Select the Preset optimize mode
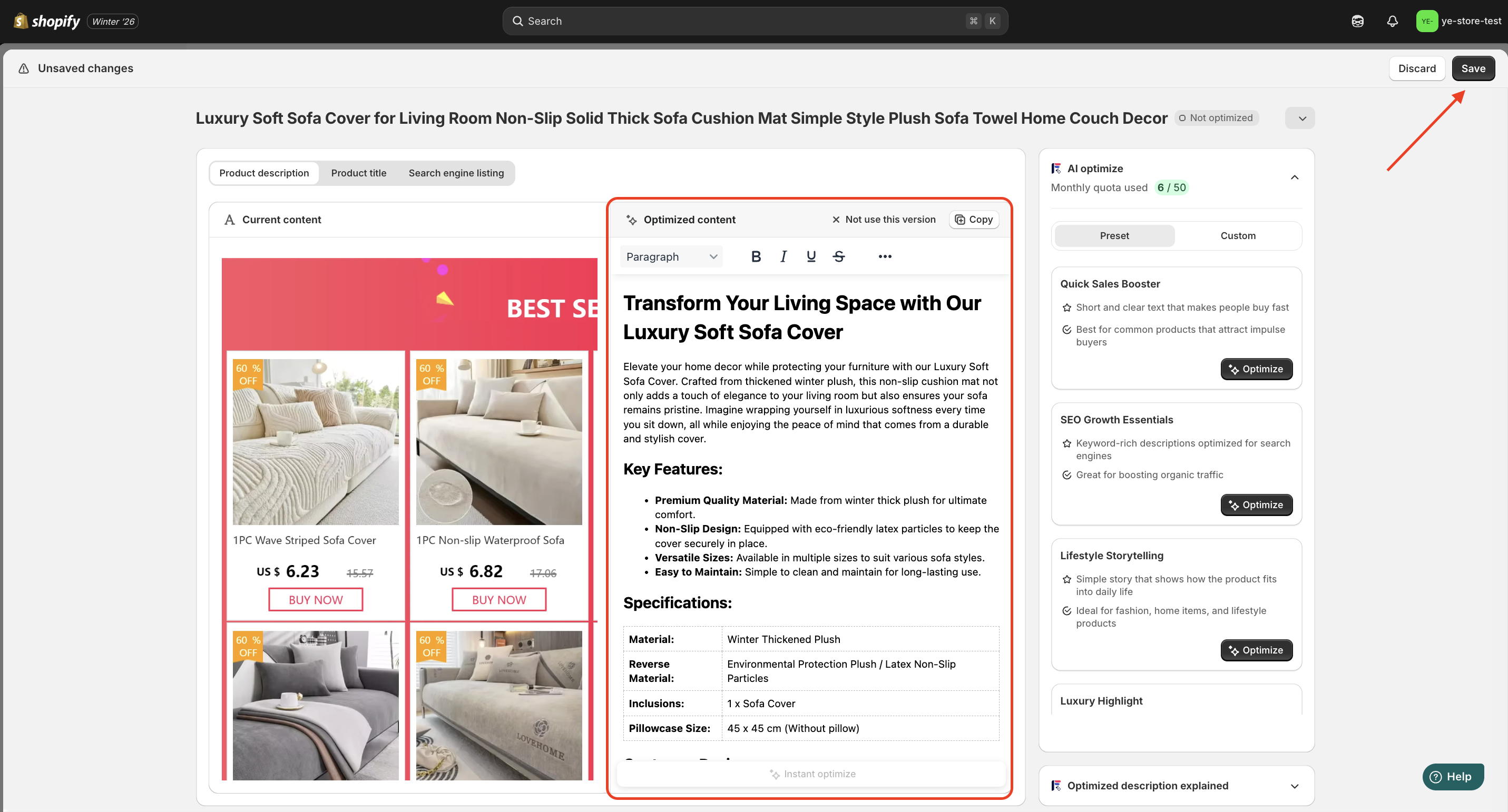Viewport: 1508px width, 812px height. coord(1114,236)
